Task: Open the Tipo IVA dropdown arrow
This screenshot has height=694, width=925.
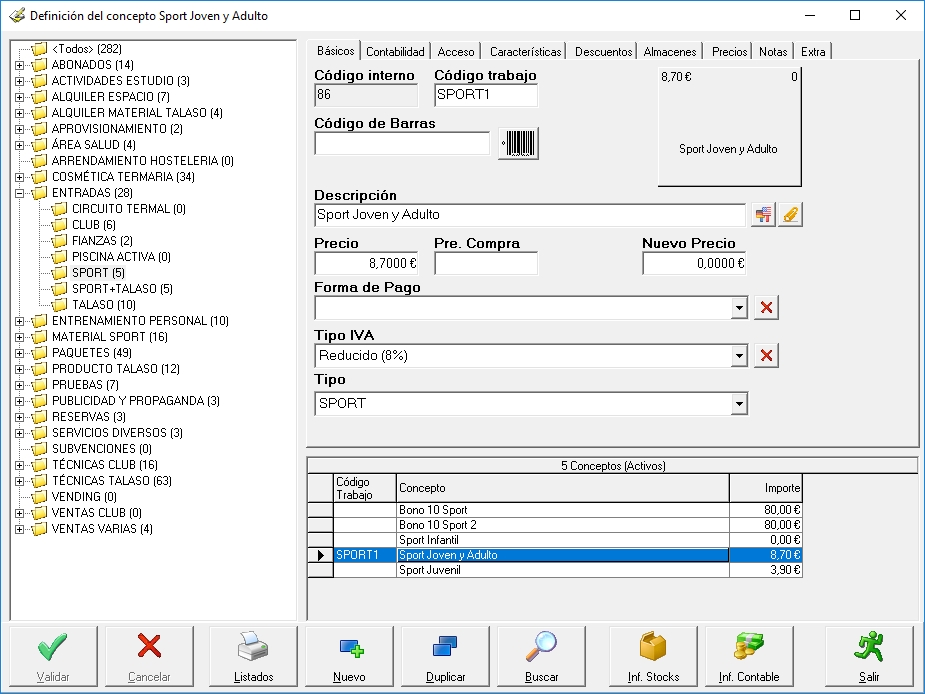Action: pyautogui.click(x=739, y=355)
